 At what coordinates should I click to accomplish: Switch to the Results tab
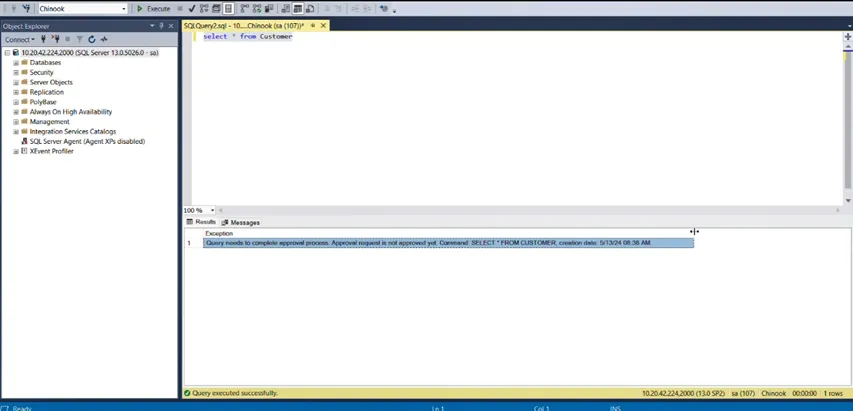coord(201,222)
